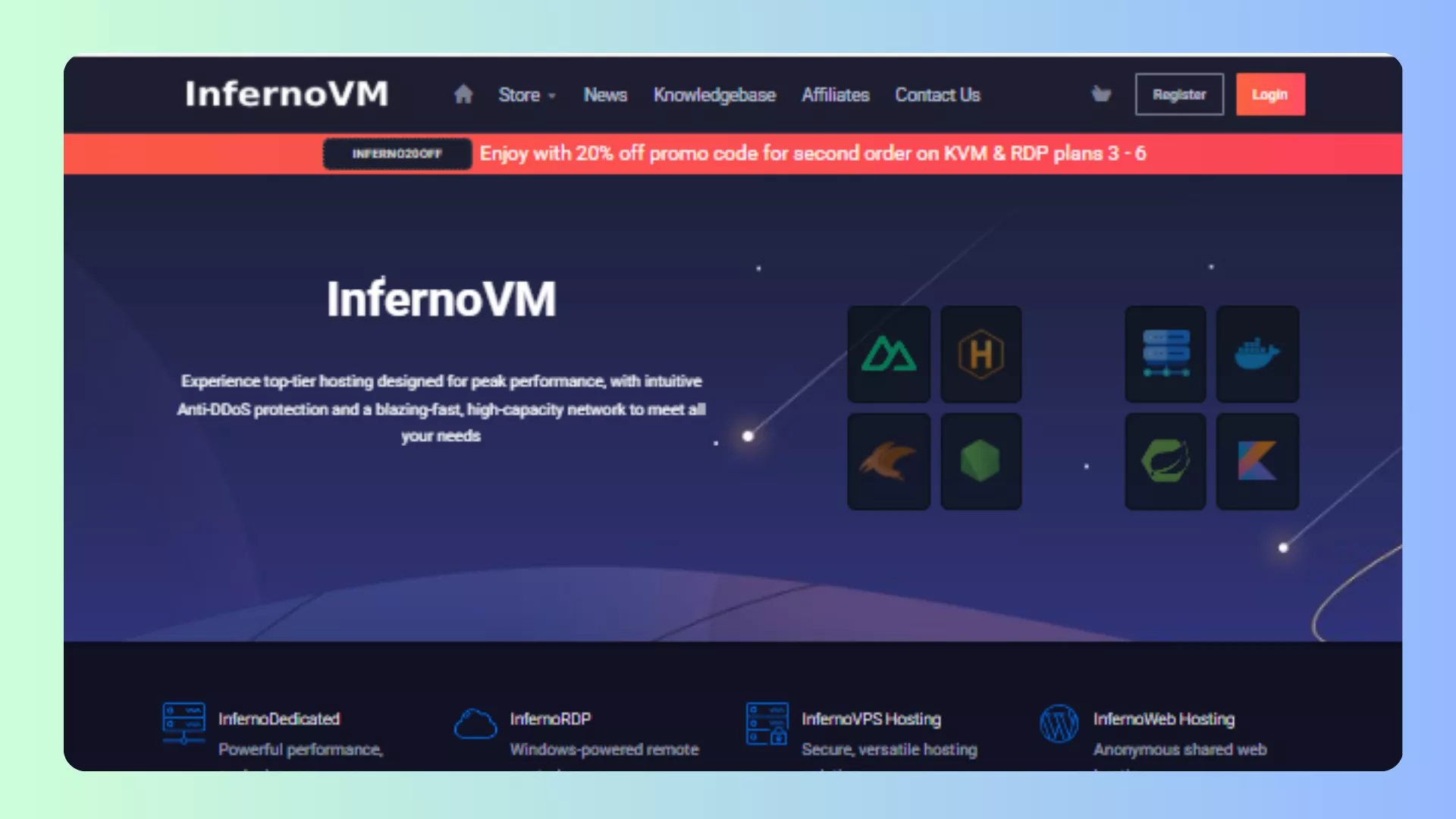Click the Kotlin K logo tile
The height and width of the screenshot is (819, 1456).
pyautogui.click(x=1257, y=461)
